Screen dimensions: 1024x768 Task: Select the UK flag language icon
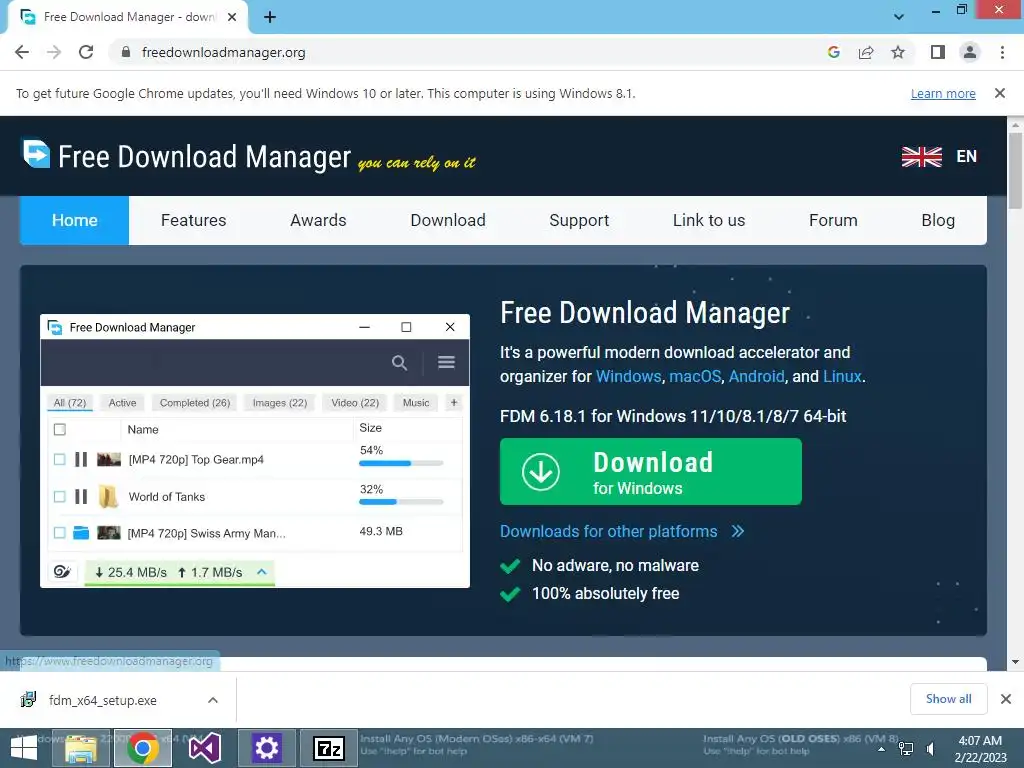click(x=921, y=157)
